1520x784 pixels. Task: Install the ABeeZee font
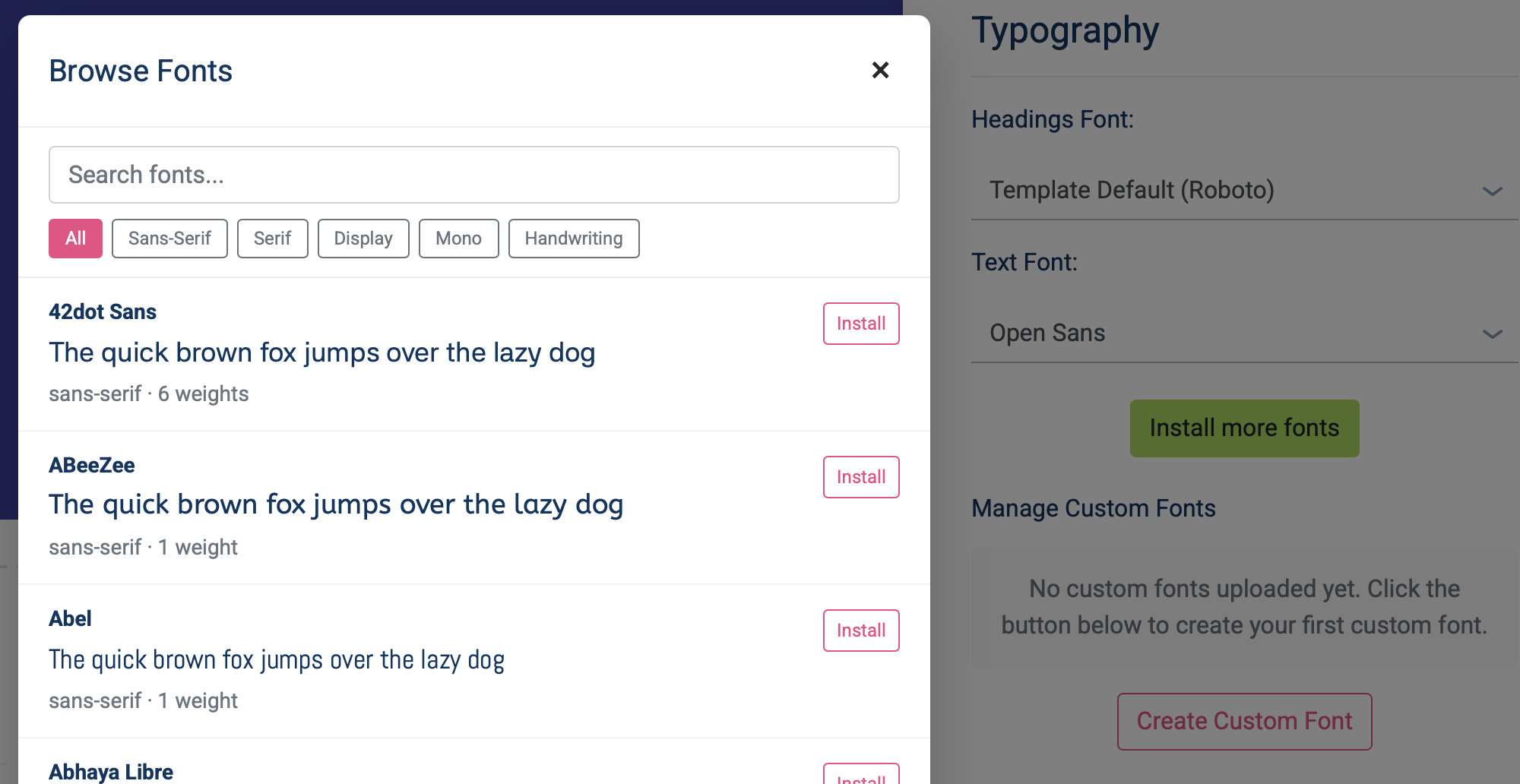860,477
